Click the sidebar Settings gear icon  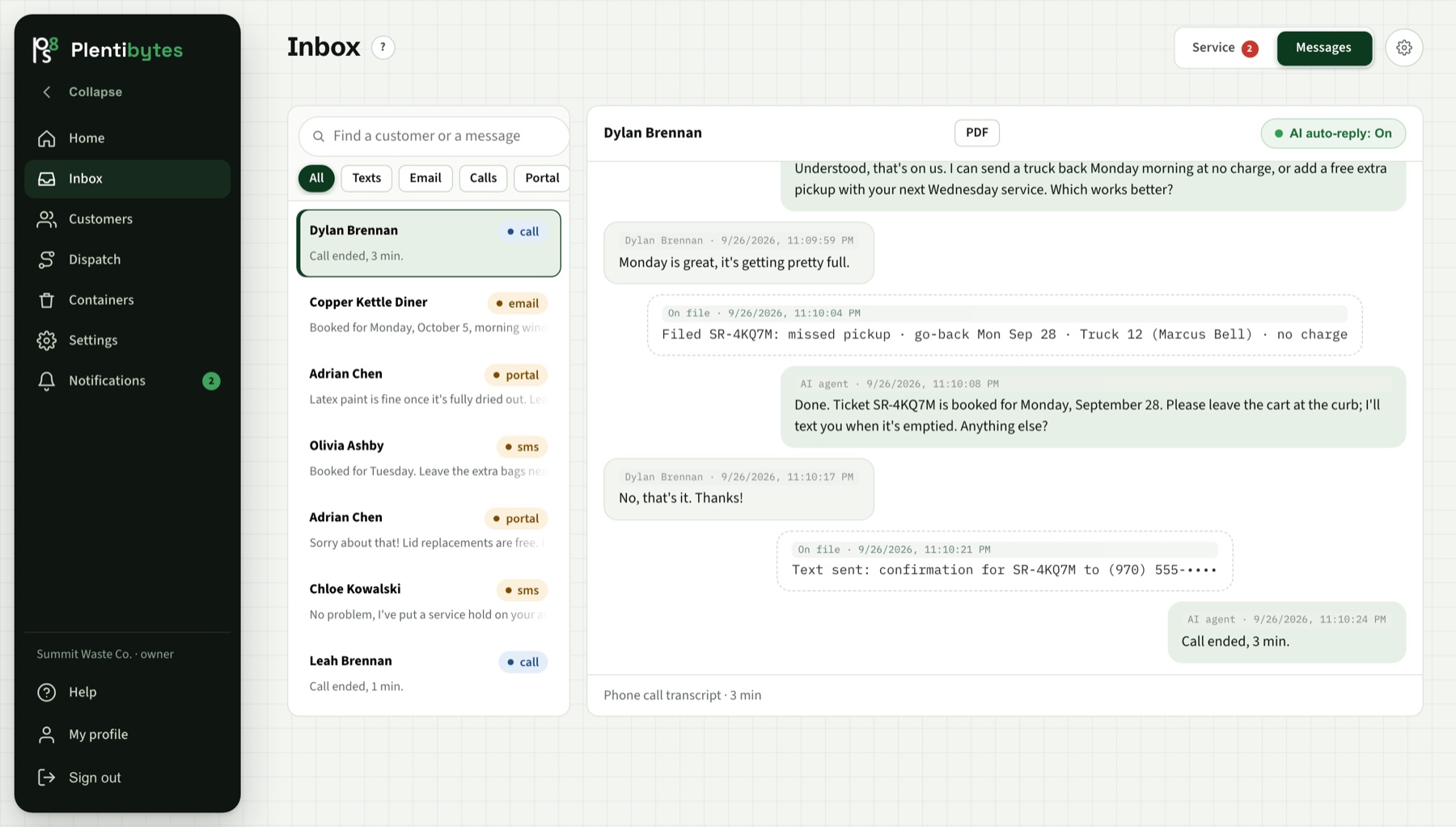pos(47,341)
